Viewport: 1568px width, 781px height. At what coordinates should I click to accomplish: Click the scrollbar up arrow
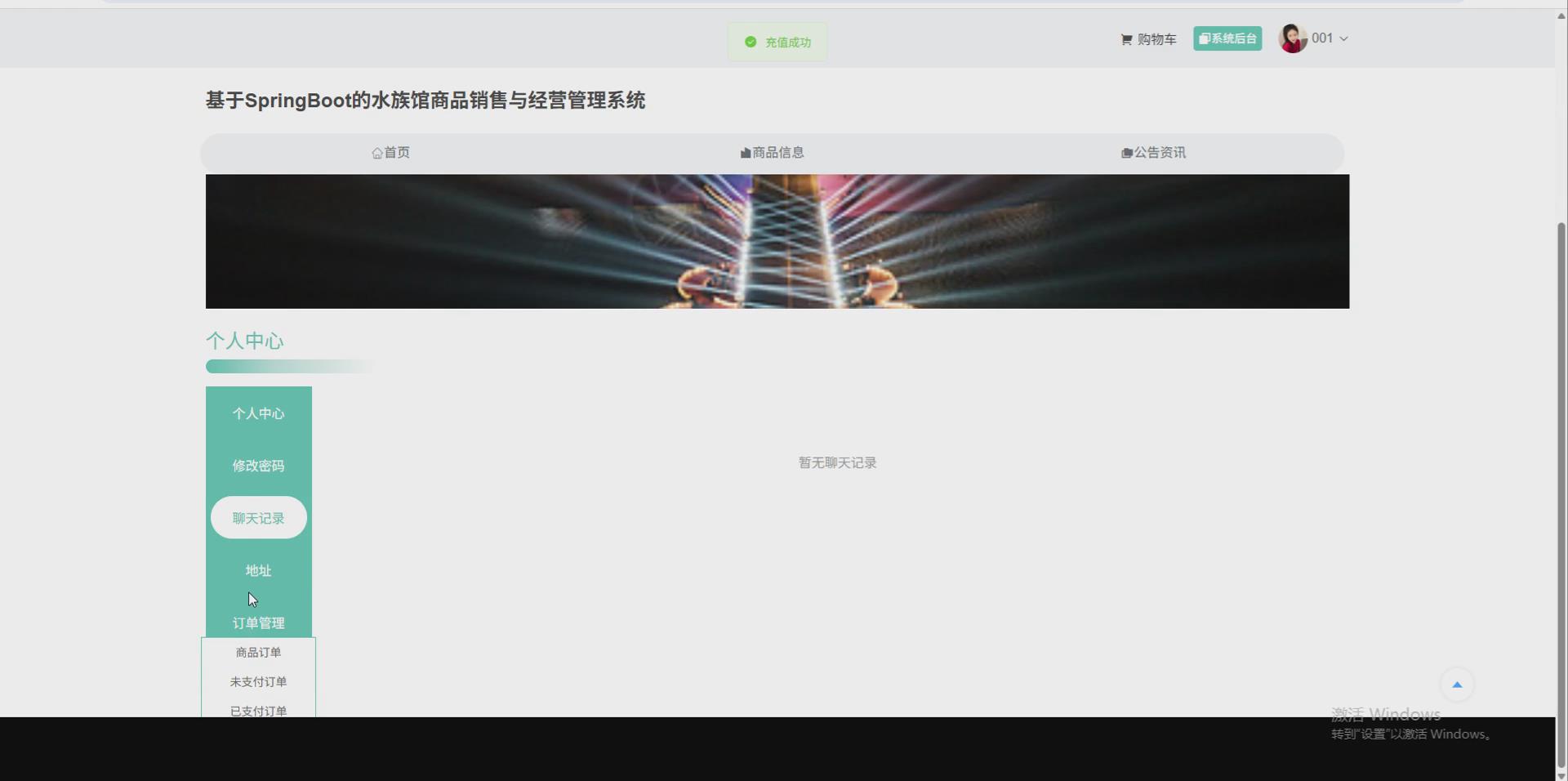point(1561,16)
